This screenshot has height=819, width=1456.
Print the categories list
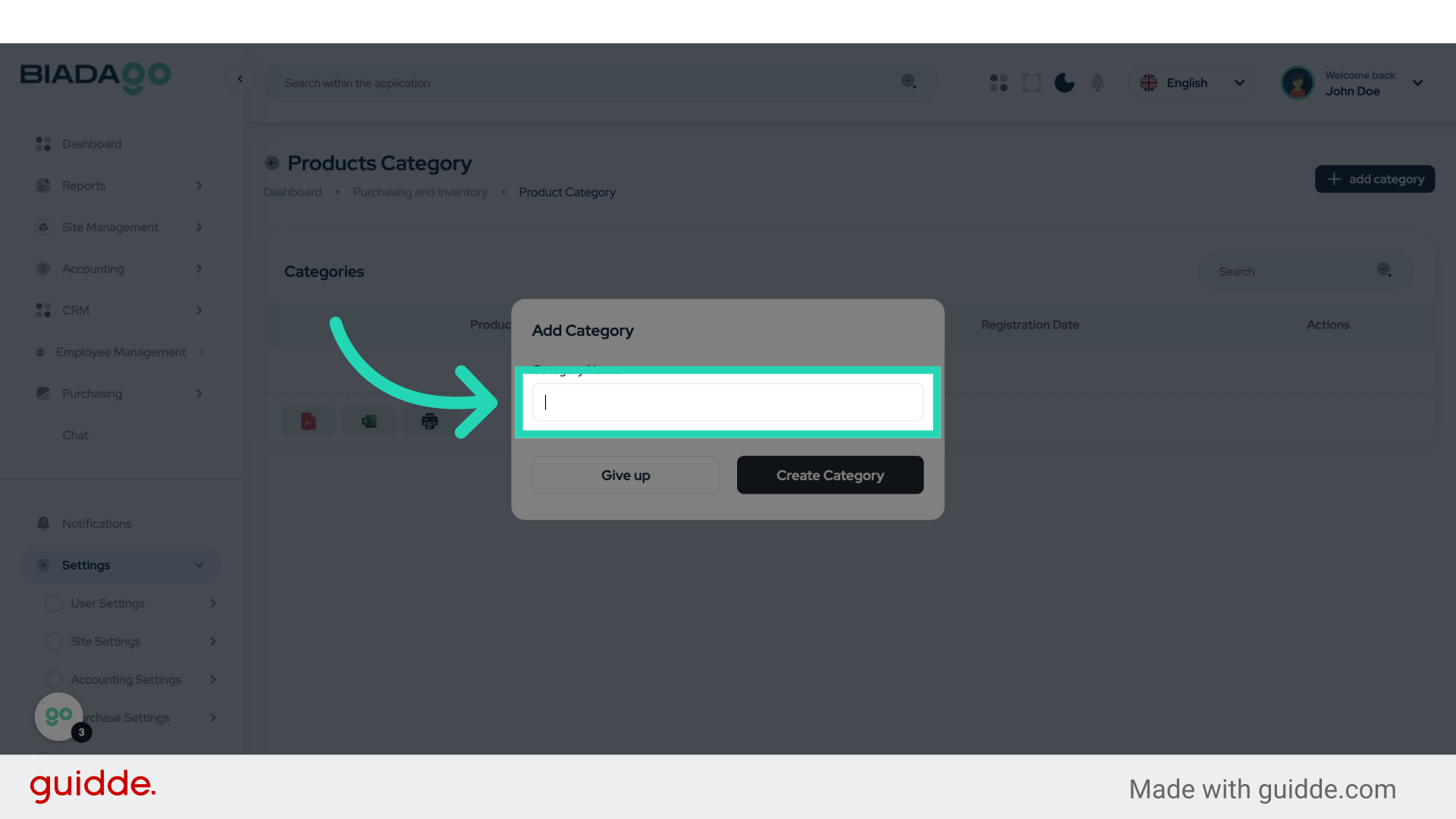coord(429,421)
